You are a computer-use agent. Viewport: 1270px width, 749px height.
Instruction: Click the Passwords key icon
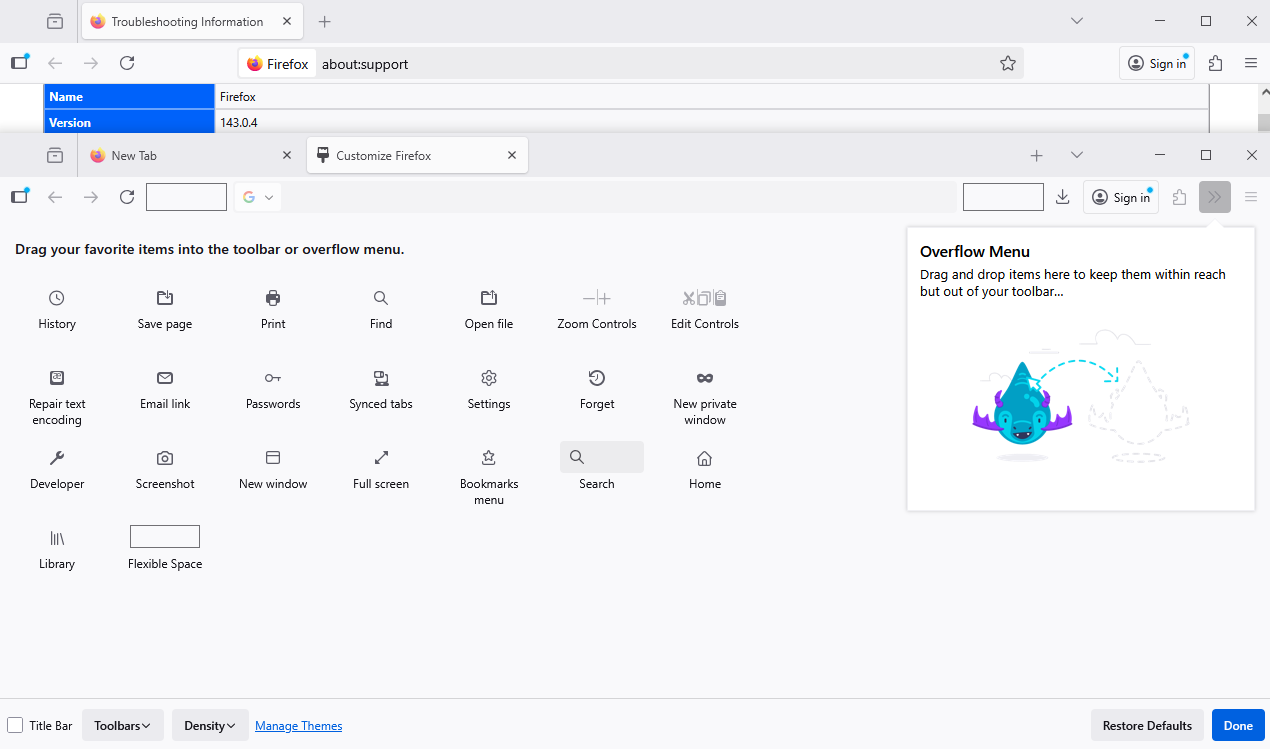click(273, 378)
